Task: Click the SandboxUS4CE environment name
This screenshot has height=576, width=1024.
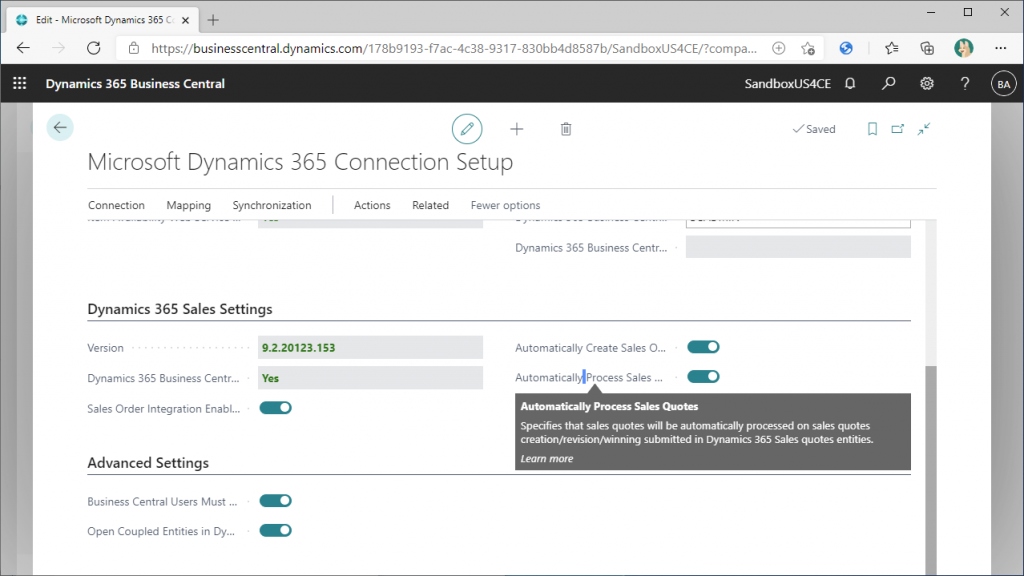Action: click(788, 84)
